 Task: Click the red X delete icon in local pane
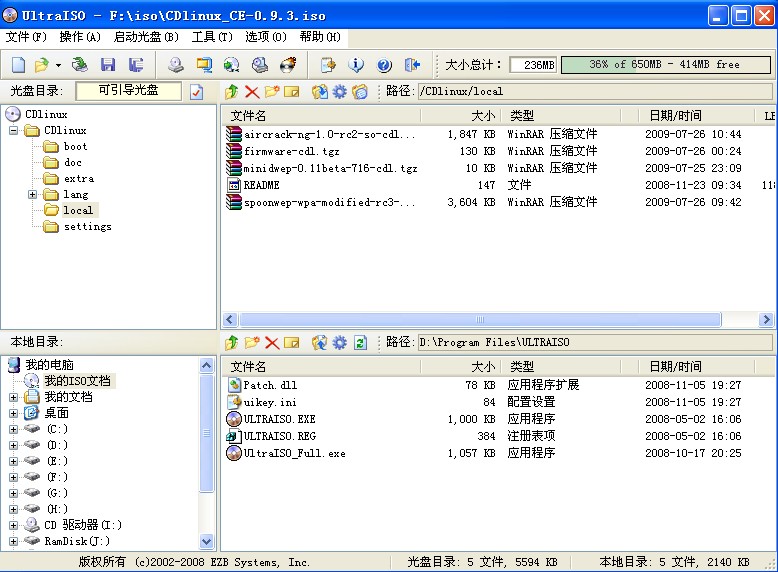[x=272, y=342]
